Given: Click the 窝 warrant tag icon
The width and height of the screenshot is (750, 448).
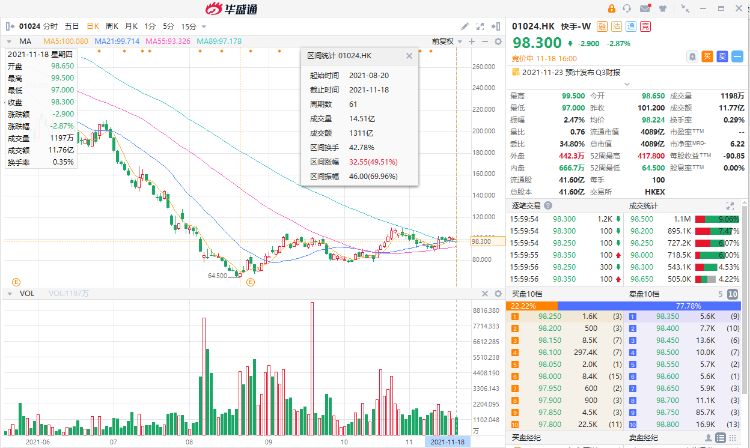Looking at the screenshot, I should [x=645, y=26].
